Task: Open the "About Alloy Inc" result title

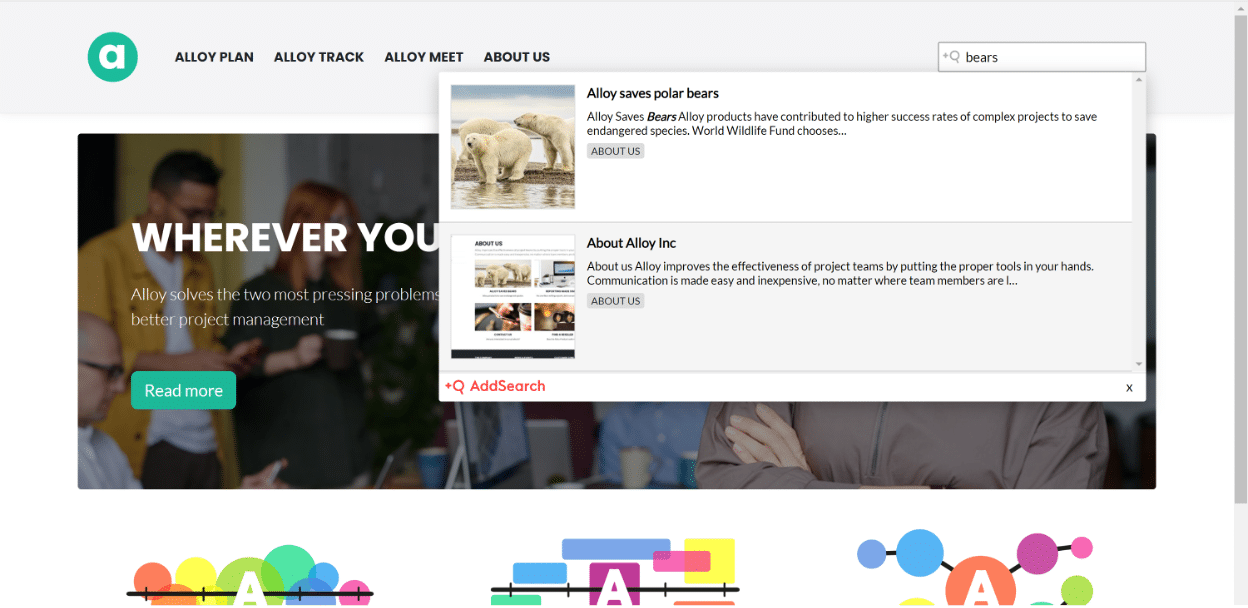Action: [x=632, y=243]
